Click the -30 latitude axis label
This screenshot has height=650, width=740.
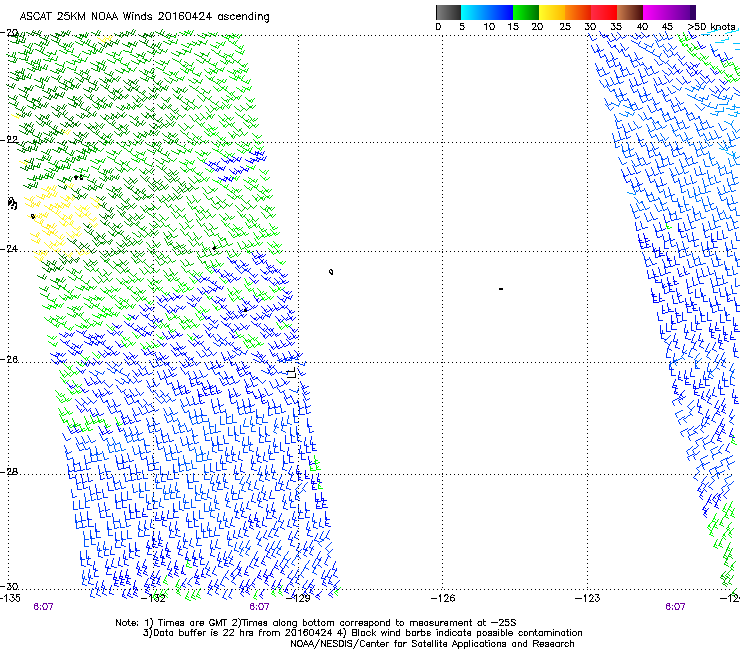[x=9, y=587]
